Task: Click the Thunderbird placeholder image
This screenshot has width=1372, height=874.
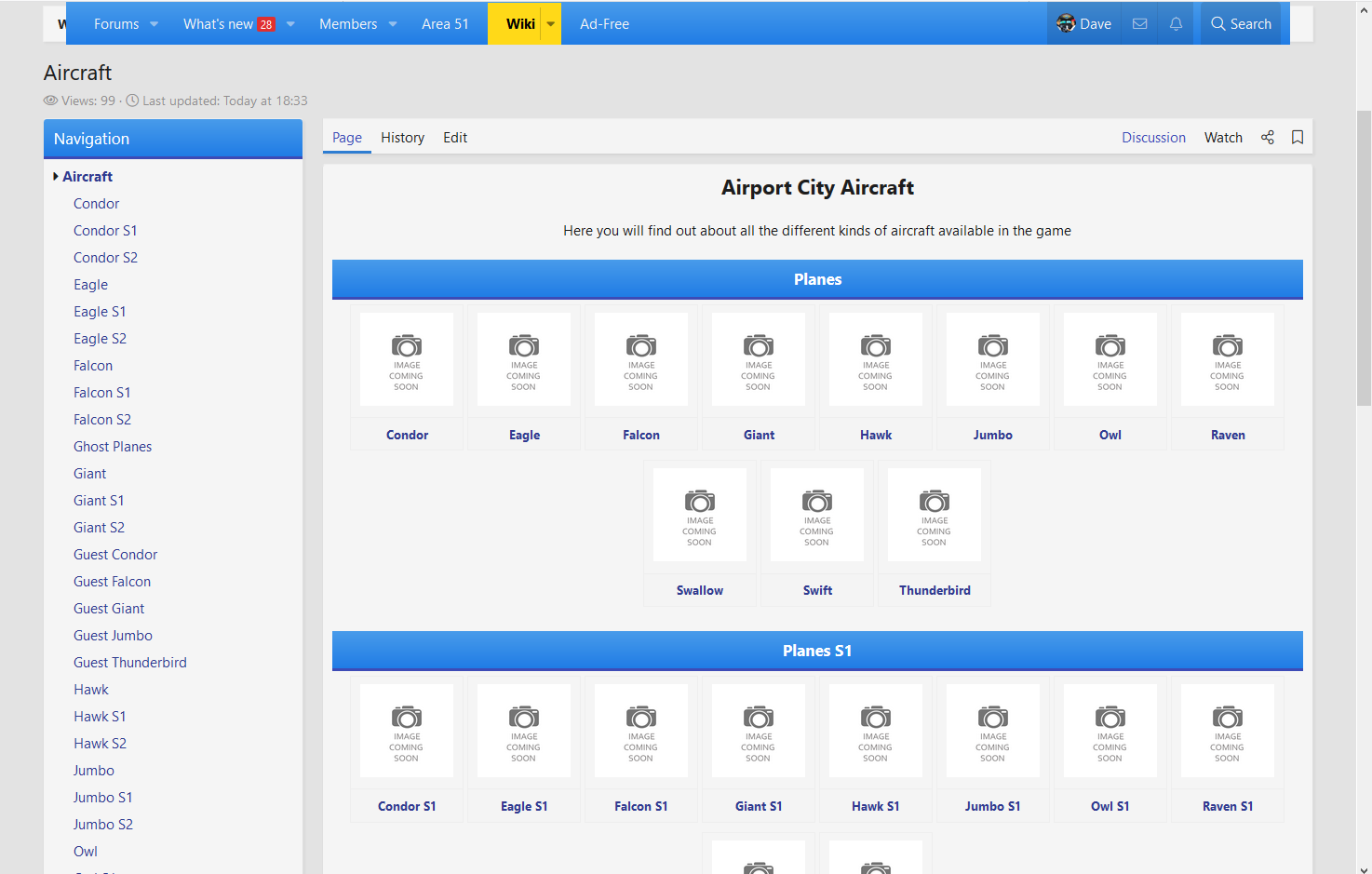Action: (x=935, y=515)
